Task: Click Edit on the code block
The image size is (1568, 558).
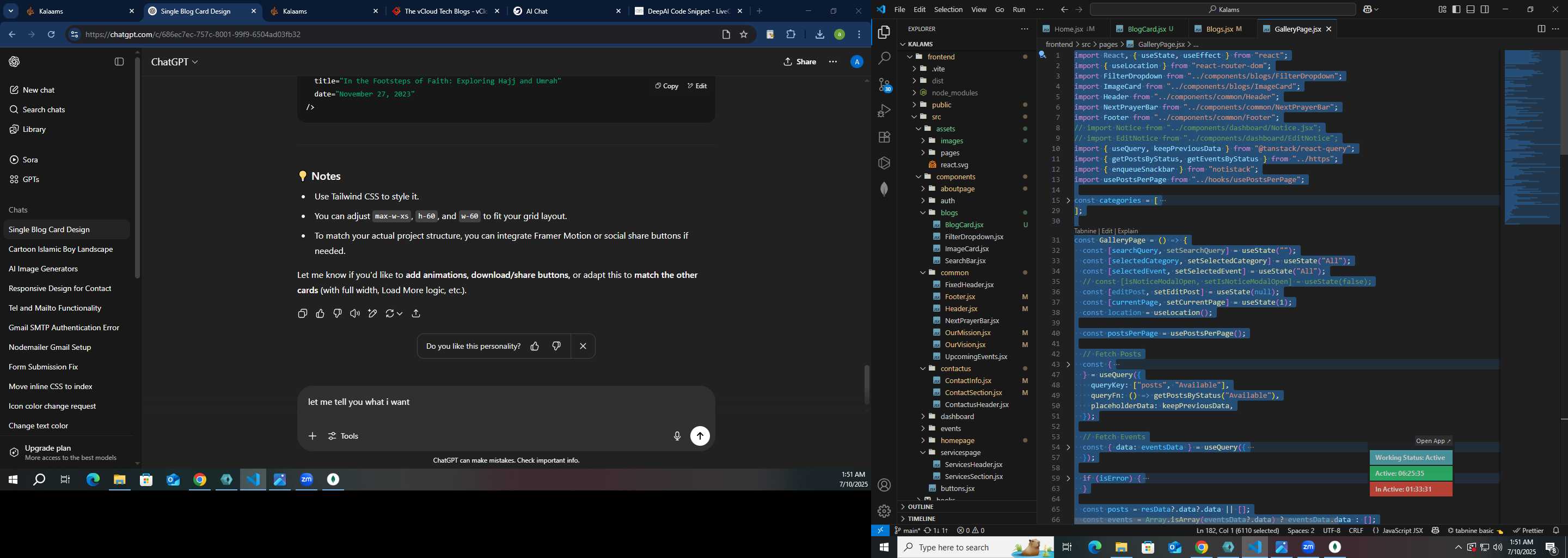Action: [x=697, y=87]
